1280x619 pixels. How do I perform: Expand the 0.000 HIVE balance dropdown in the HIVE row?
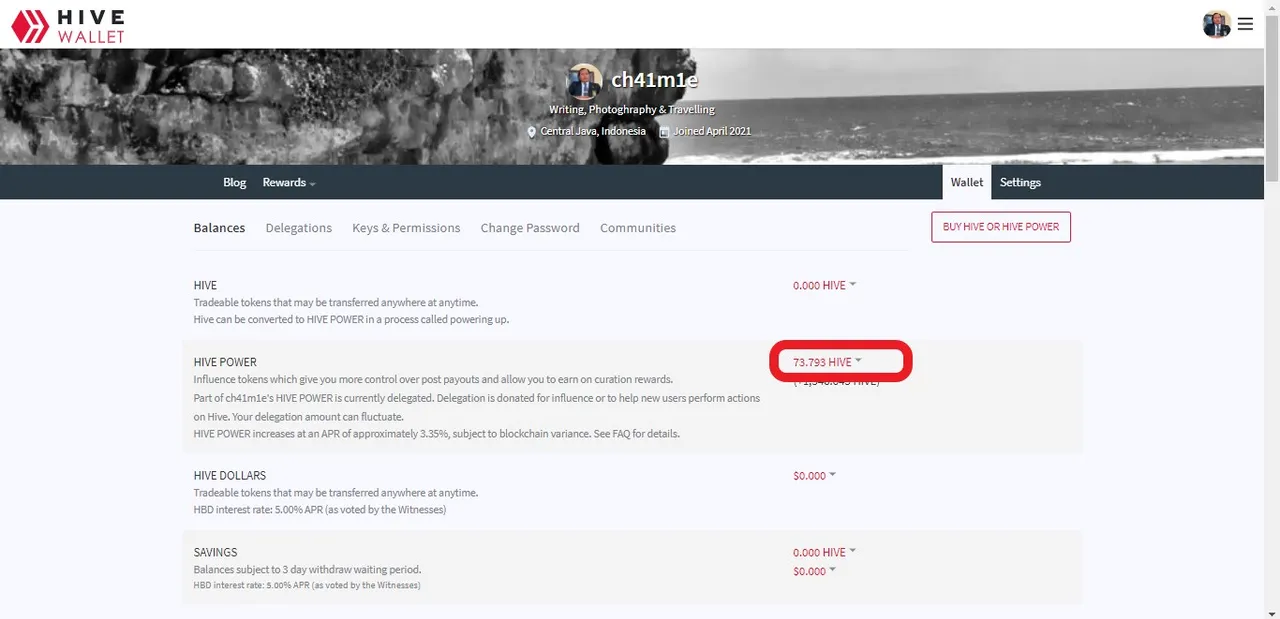coord(825,285)
